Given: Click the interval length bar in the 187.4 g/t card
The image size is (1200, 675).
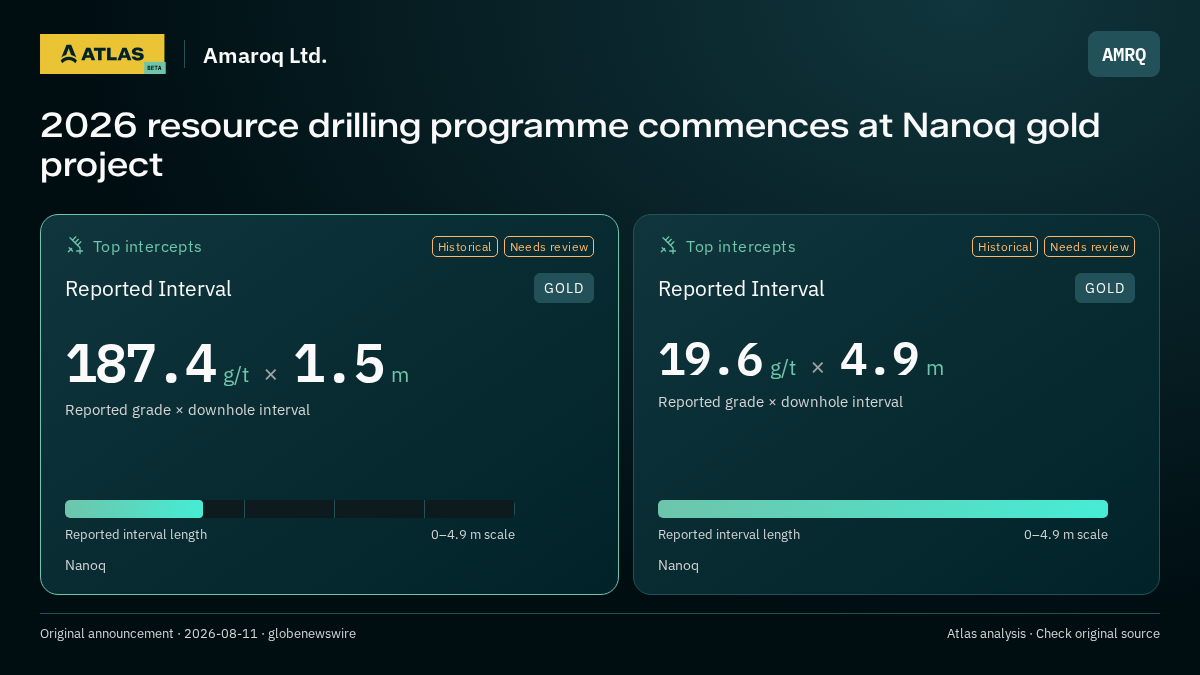Looking at the screenshot, I should [290, 509].
